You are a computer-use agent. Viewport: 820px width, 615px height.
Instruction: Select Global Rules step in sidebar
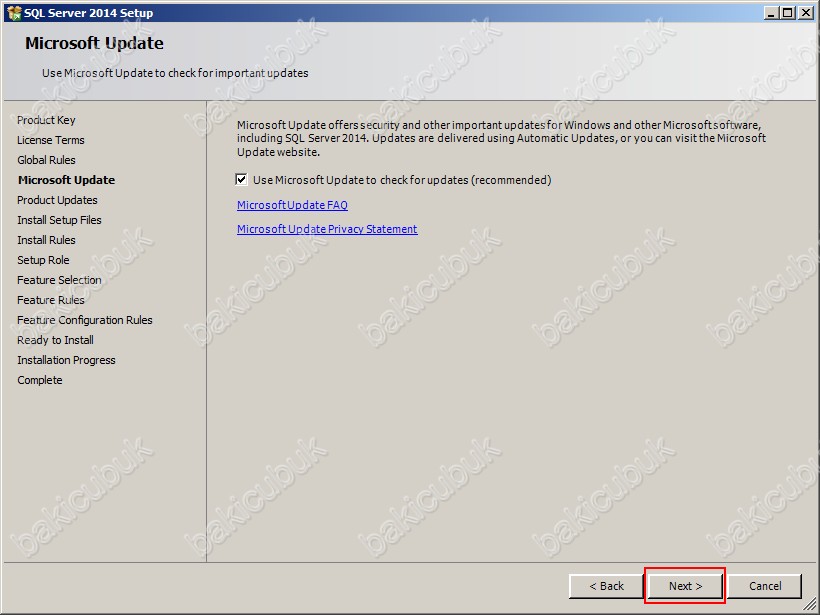tap(46, 160)
